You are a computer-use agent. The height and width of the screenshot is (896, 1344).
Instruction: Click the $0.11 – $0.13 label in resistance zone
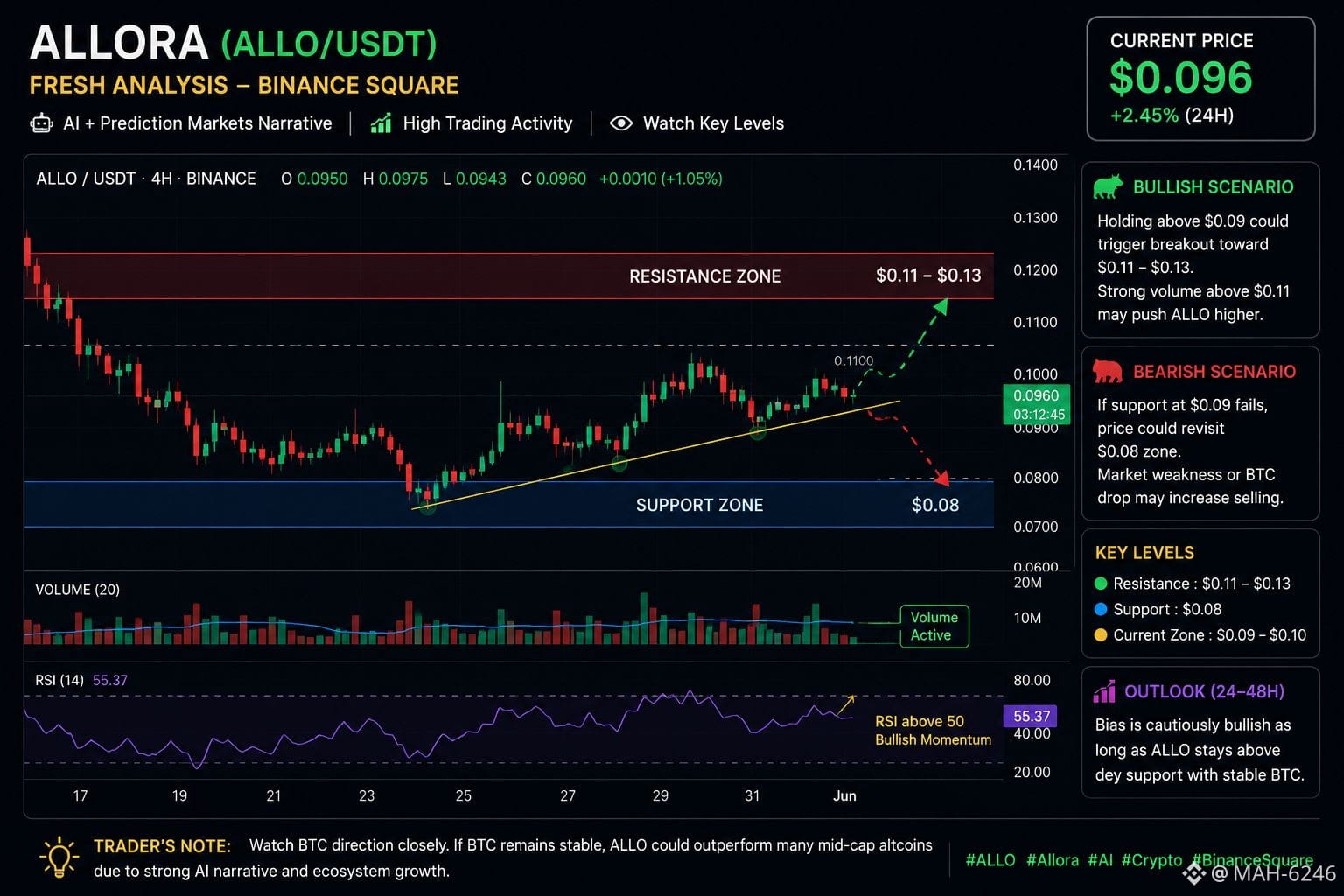coord(928,276)
